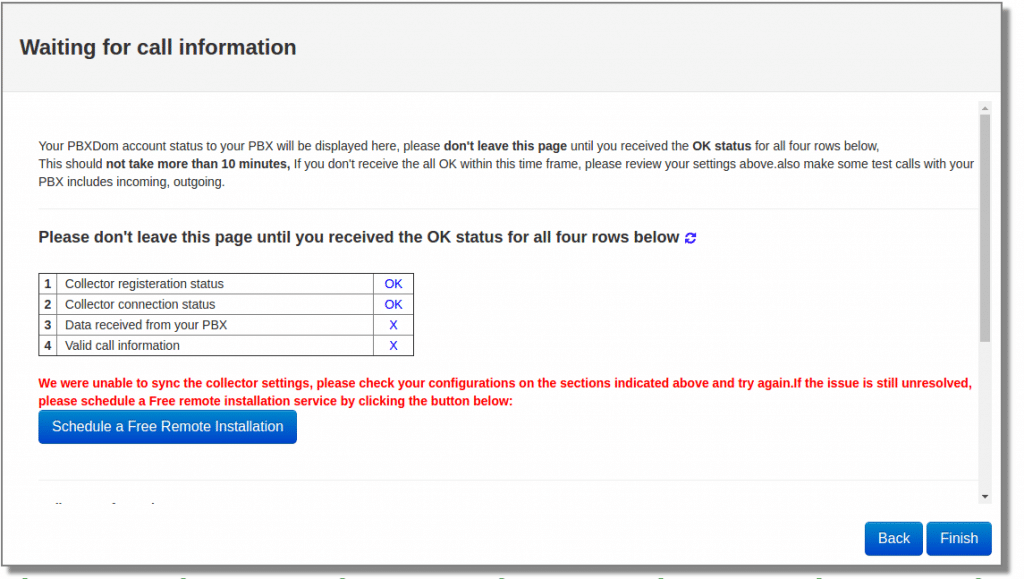Click the OK indicator for Collector connection status

(x=393, y=304)
